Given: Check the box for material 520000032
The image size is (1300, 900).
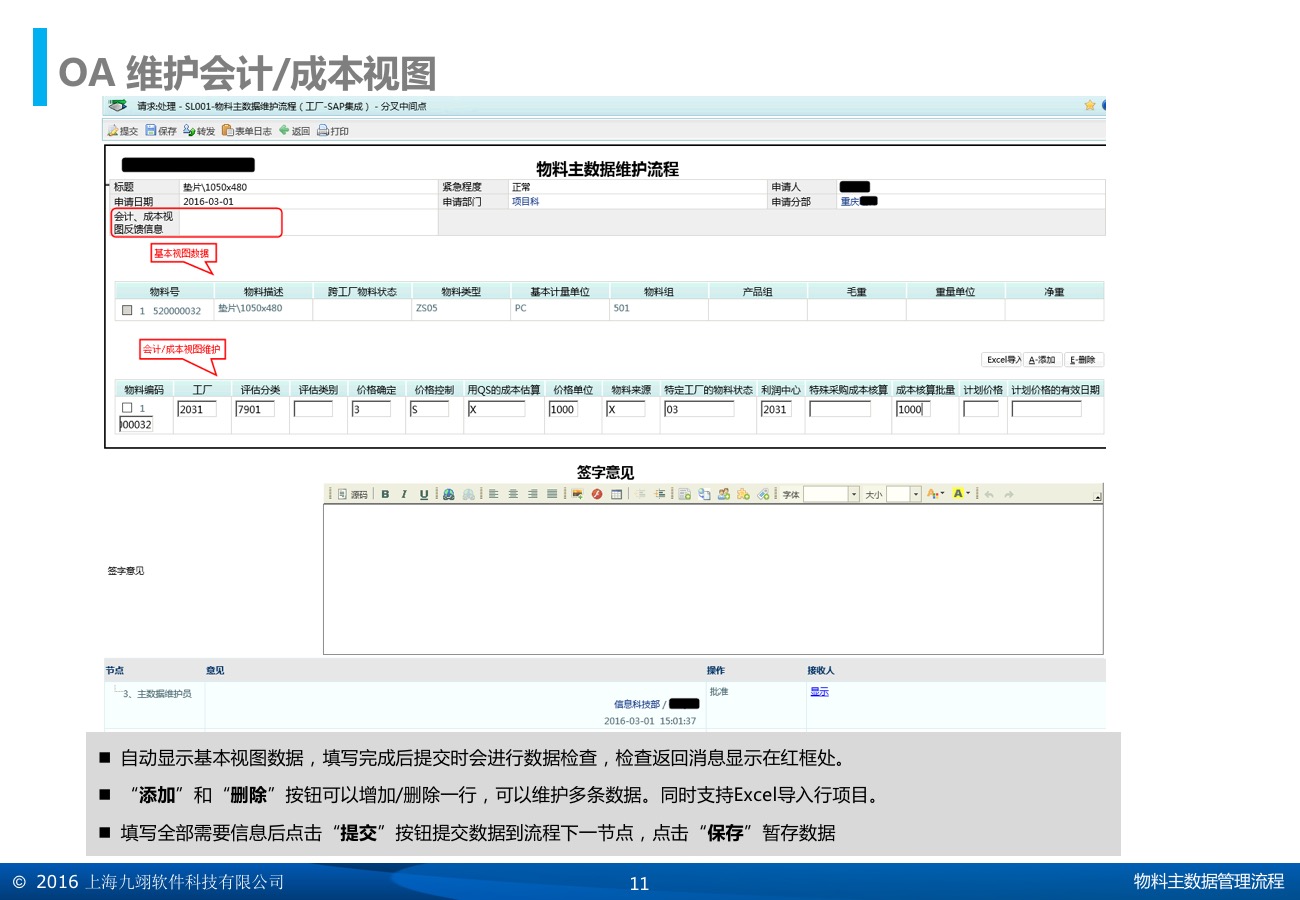Looking at the screenshot, I should point(127,310).
